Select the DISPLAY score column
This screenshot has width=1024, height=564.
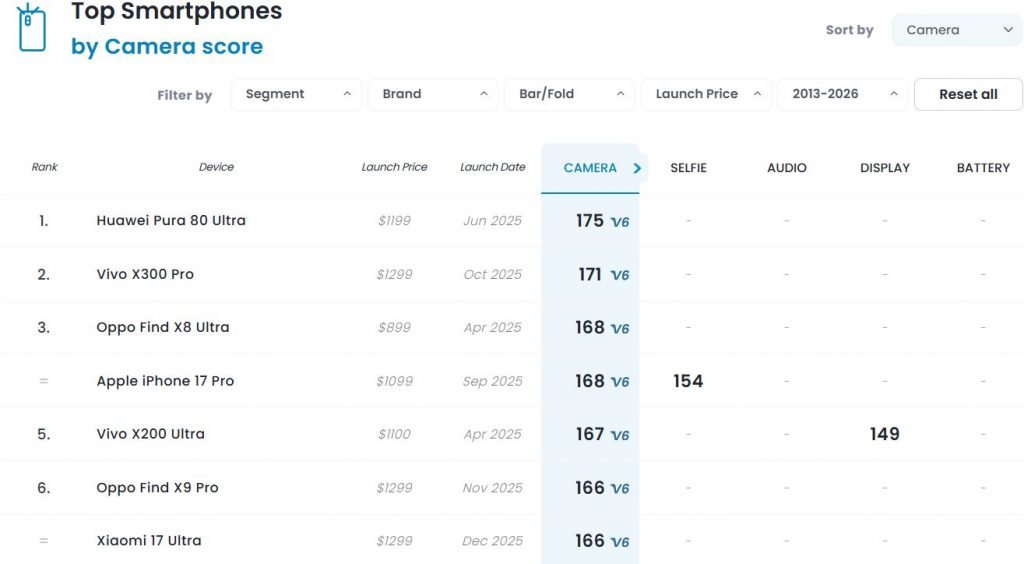[884, 168]
